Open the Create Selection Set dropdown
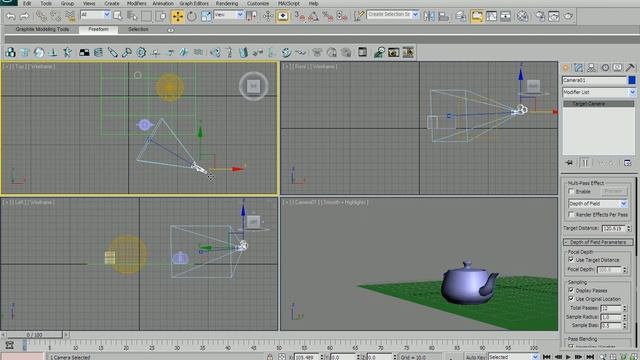This screenshot has width=640, height=360. 393,15
